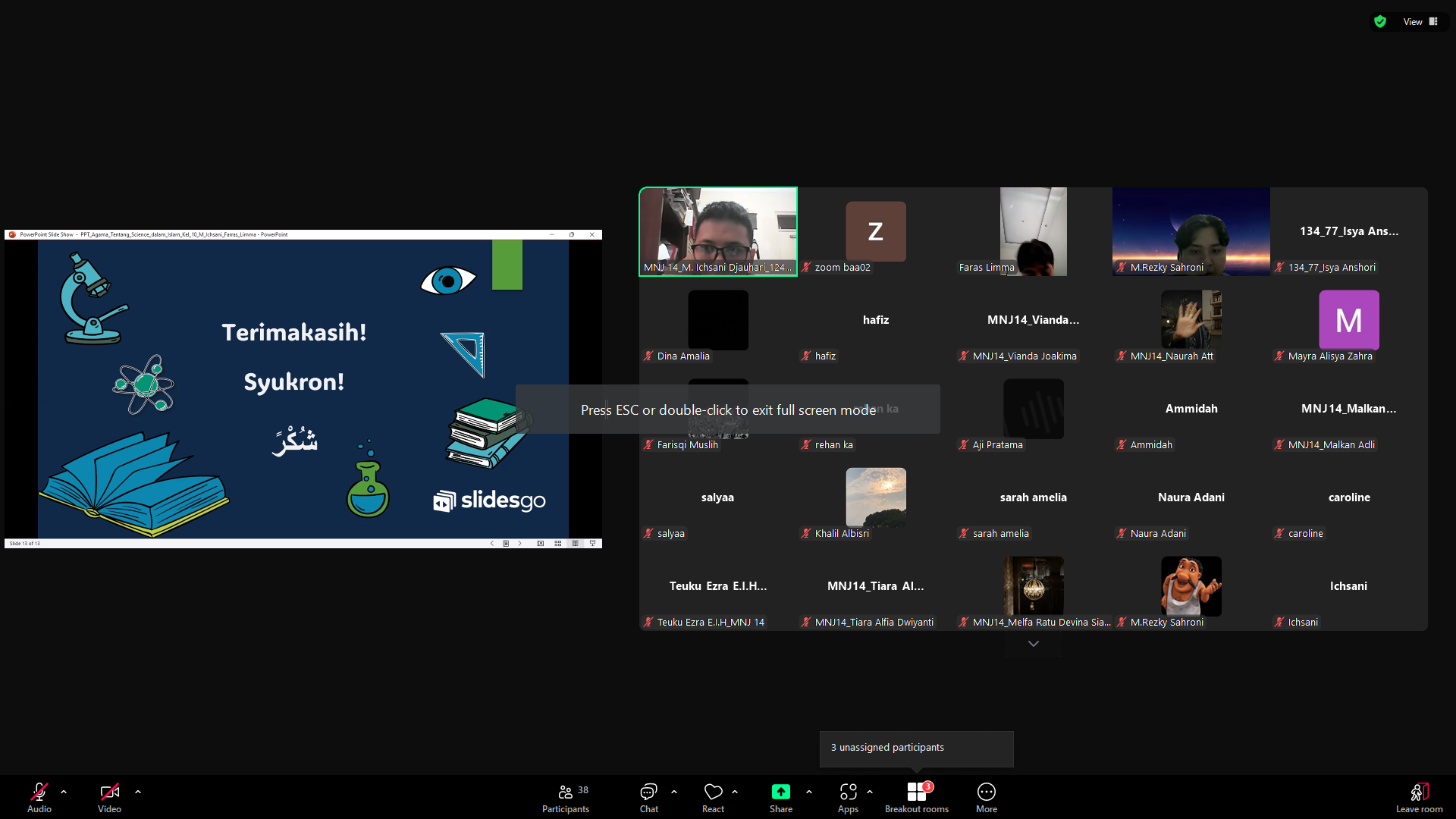Click the shared PowerPoint slide 'Terimakasih!' text
1456x819 pixels.
(294, 332)
